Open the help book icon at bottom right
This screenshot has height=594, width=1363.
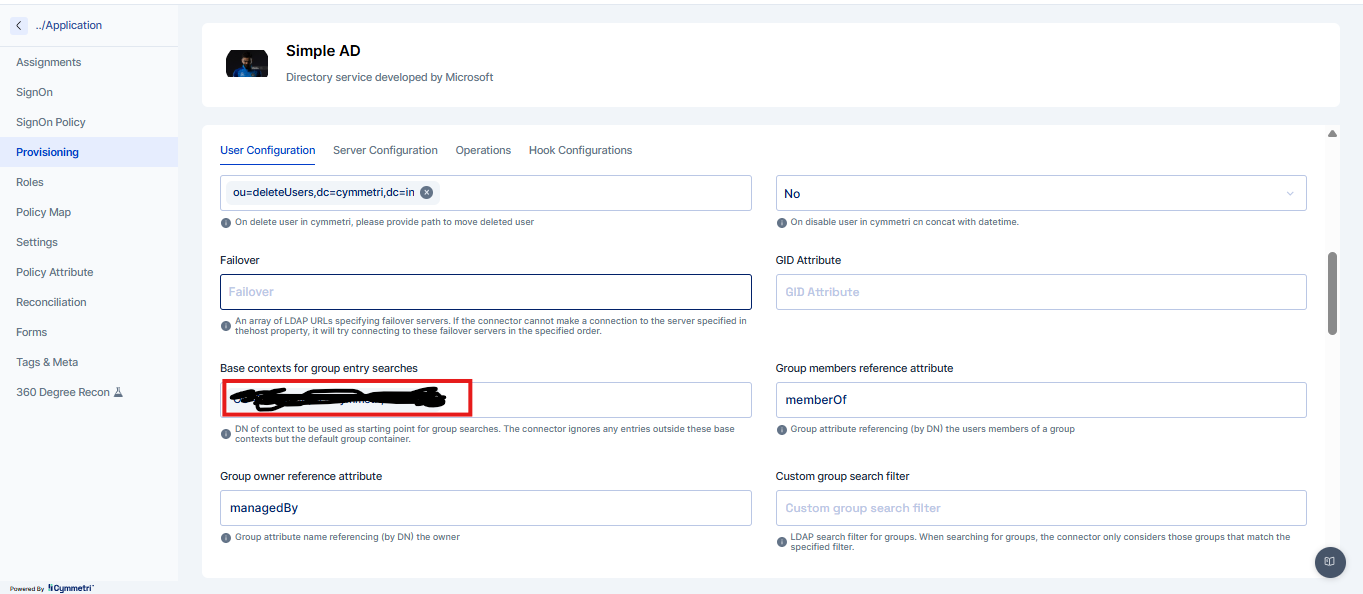[x=1329, y=562]
